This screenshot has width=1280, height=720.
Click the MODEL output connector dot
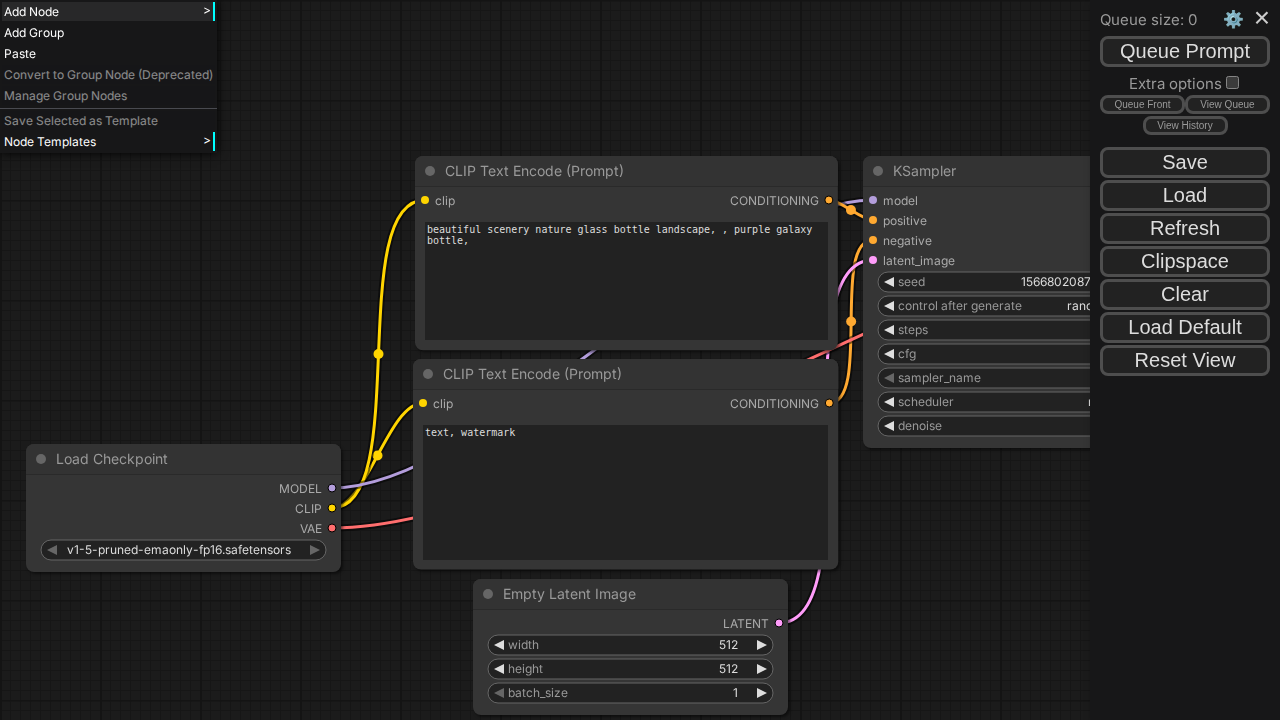332,488
